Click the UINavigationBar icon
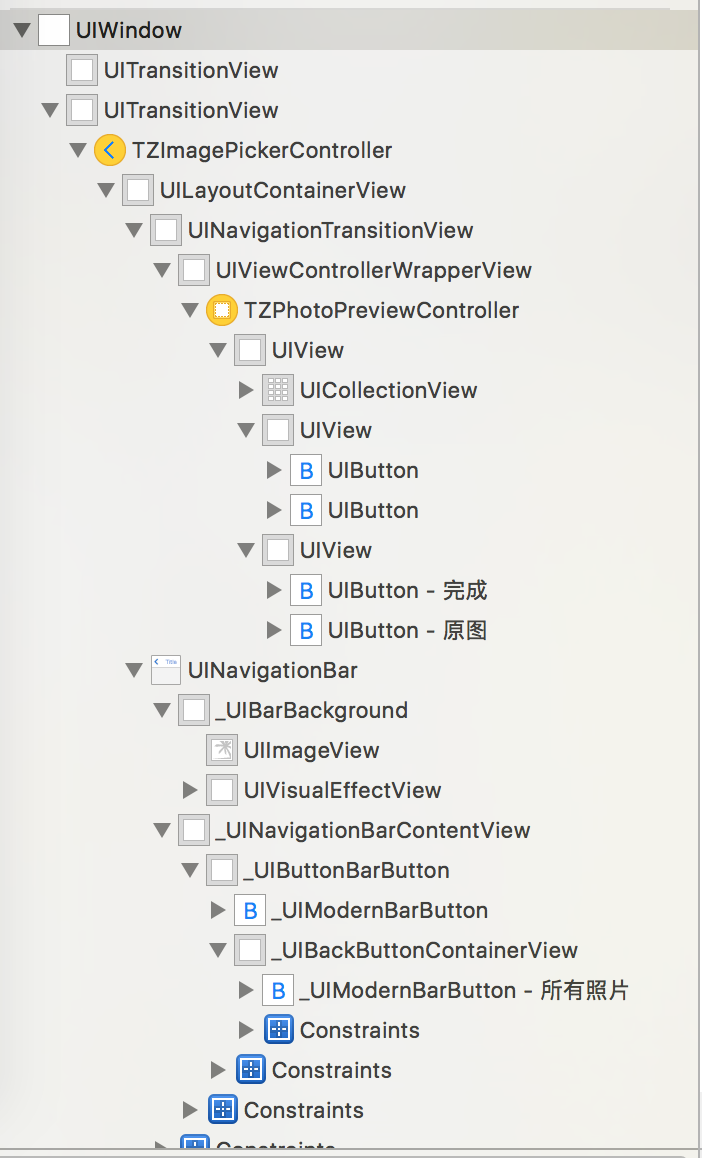 [165, 670]
